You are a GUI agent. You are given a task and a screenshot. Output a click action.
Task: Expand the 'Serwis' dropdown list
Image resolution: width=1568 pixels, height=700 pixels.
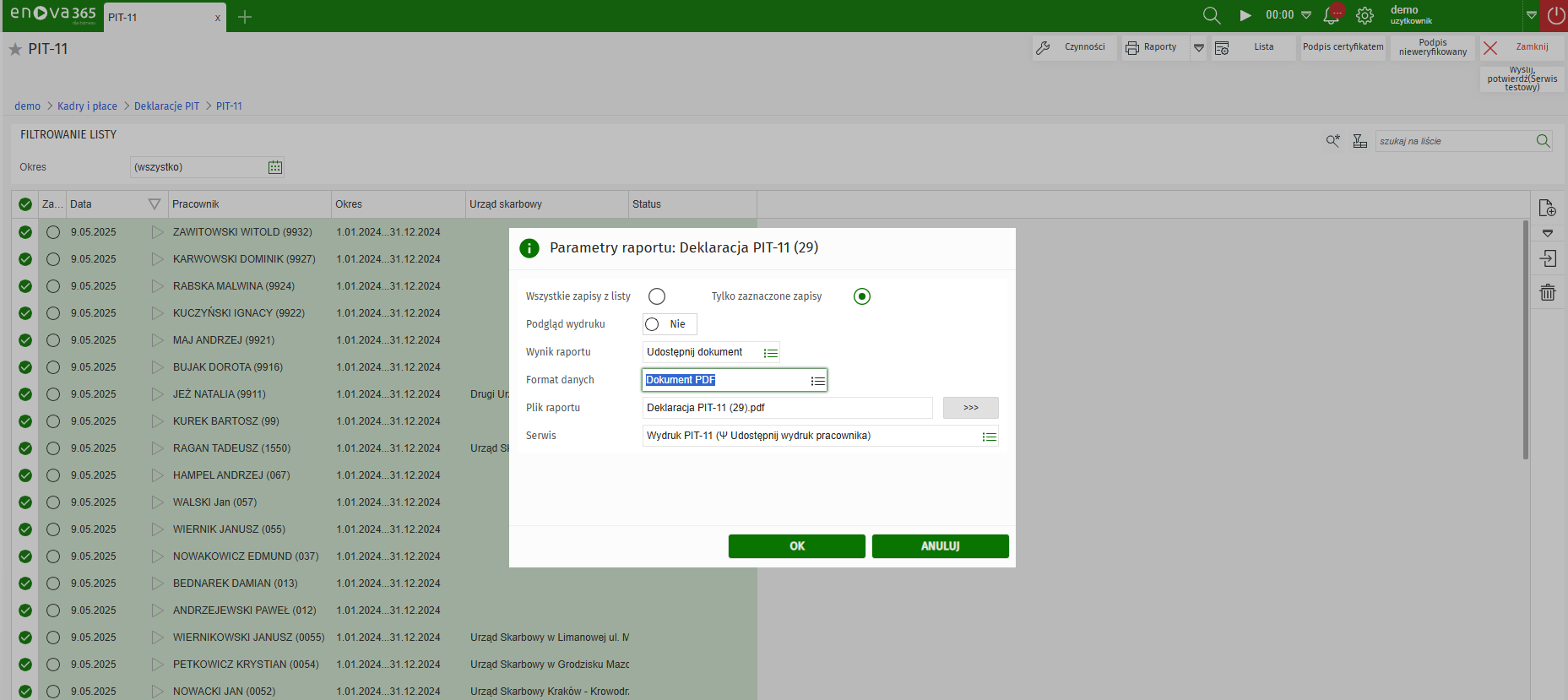[x=989, y=437]
